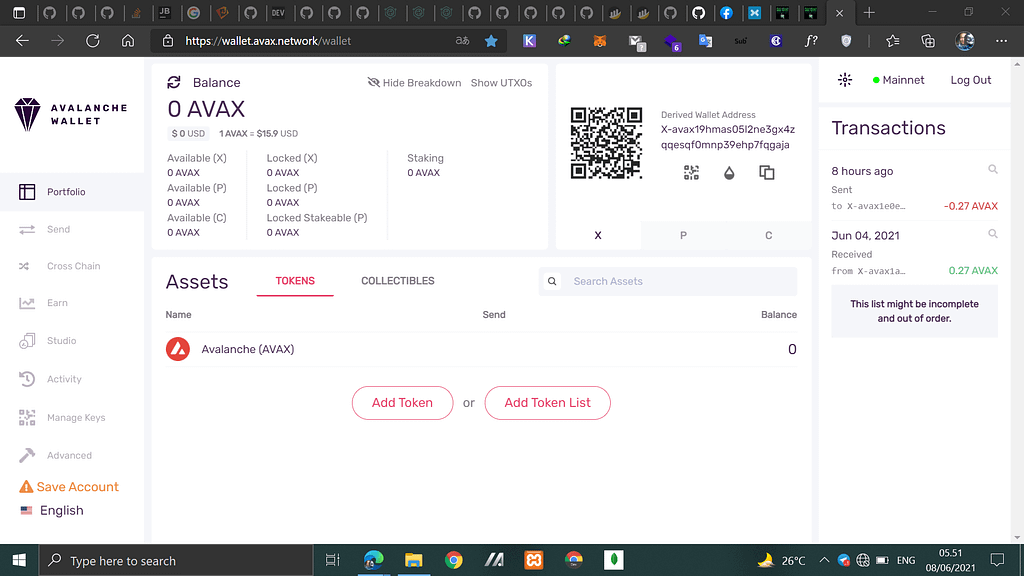Click the faucet droplet icon
The image size is (1024, 576).
(x=729, y=172)
